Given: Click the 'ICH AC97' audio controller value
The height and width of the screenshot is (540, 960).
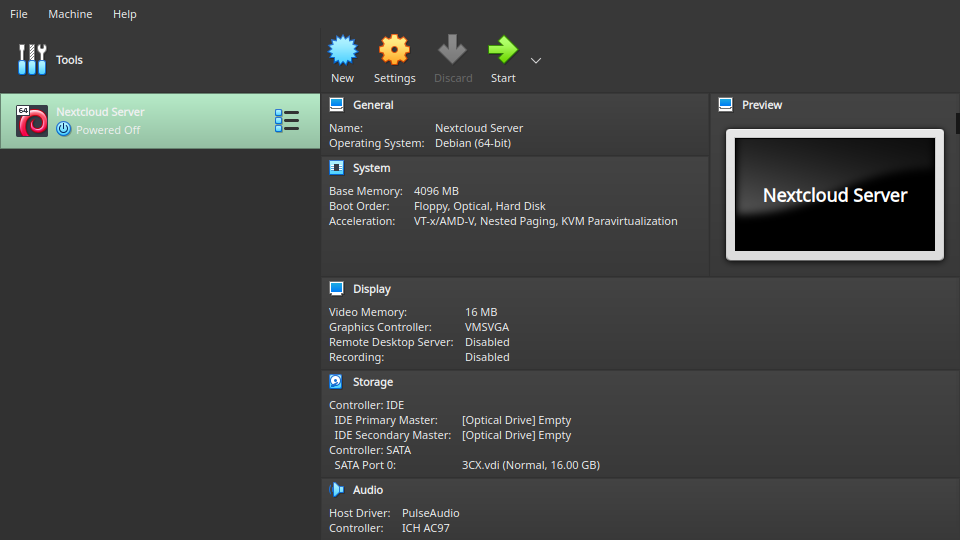Looking at the screenshot, I should coord(426,528).
